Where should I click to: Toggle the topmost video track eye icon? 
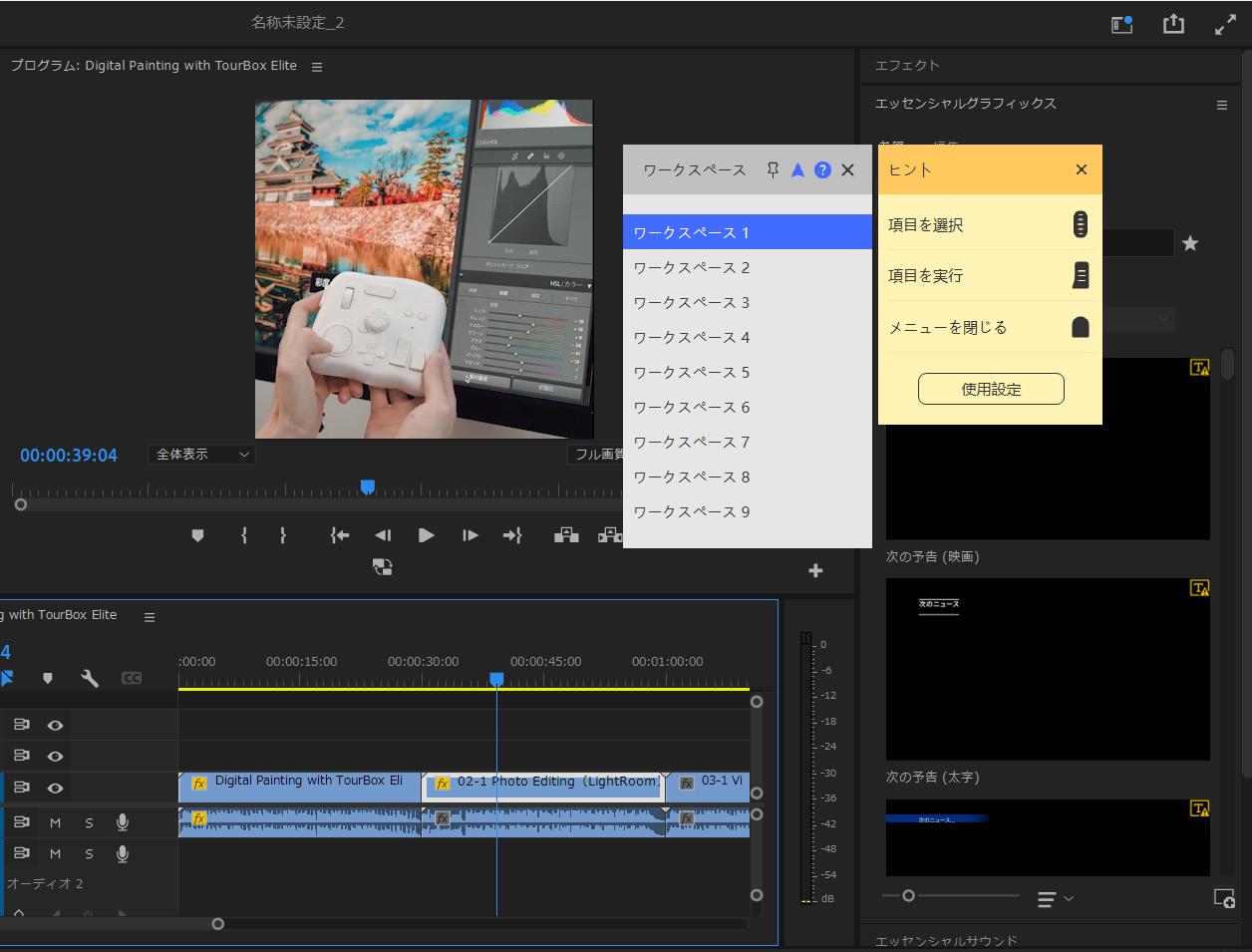pyautogui.click(x=56, y=726)
